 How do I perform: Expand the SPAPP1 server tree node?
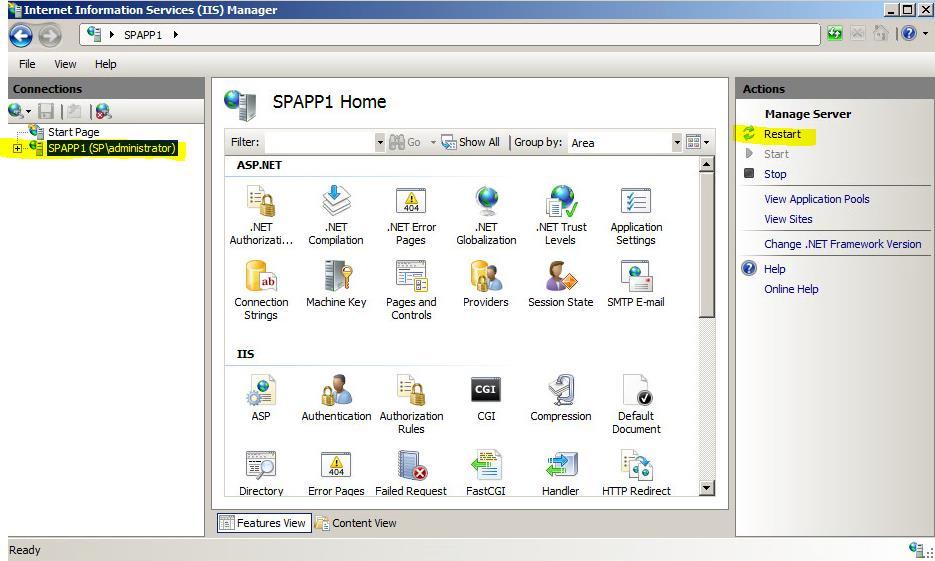coord(17,148)
